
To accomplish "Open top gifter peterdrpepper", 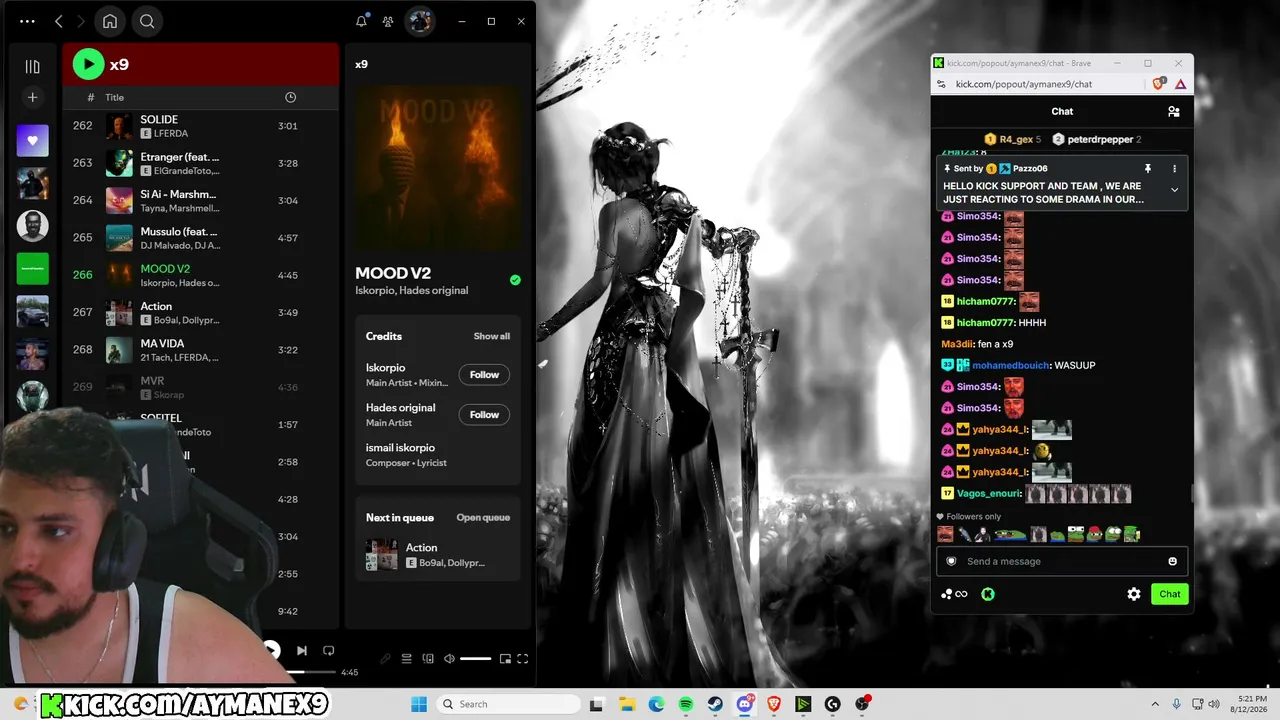I will 1097,139.
